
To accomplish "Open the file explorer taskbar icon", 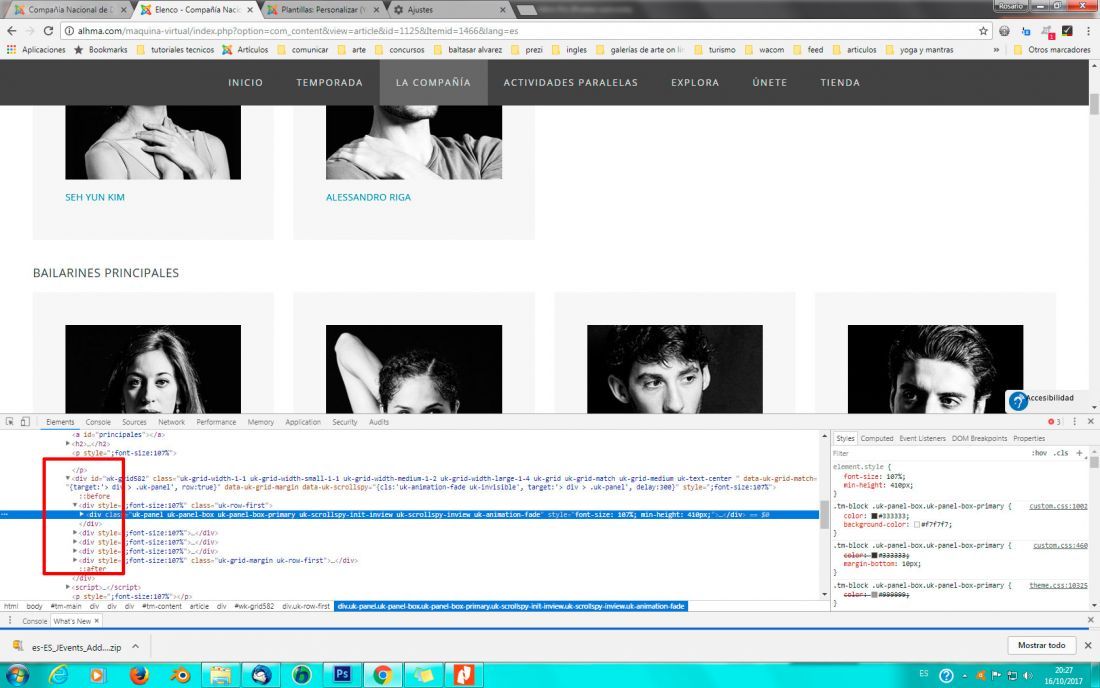I will (x=220, y=675).
